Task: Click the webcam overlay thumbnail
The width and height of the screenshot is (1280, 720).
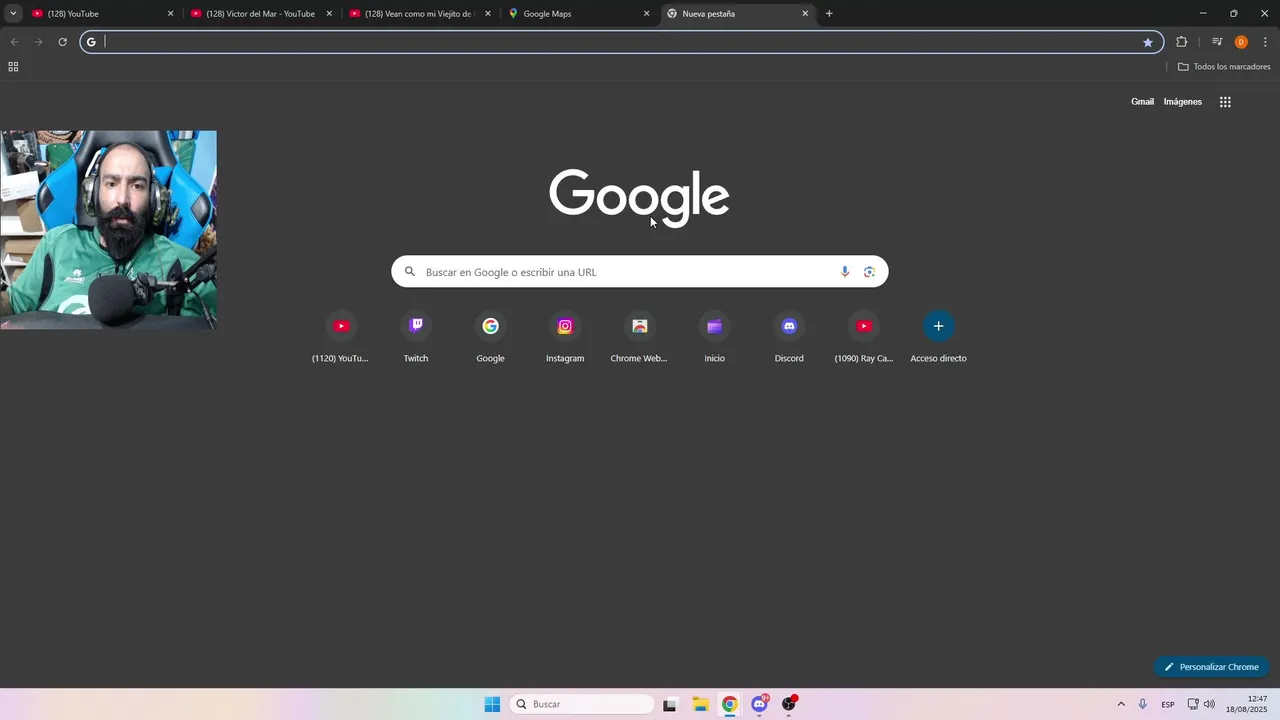Action: (x=108, y=230)
